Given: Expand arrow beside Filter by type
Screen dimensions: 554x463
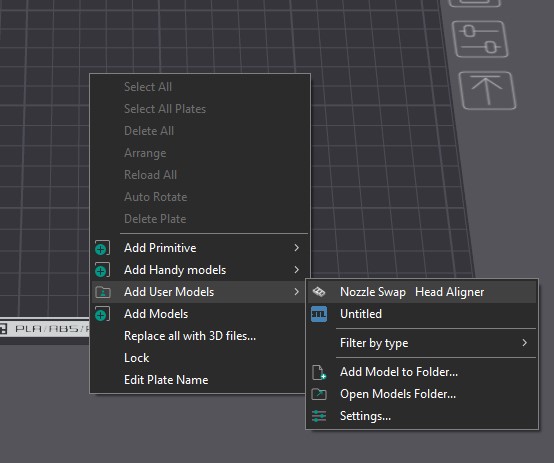Looking at the screenshot, I should (x=525, y=343).
